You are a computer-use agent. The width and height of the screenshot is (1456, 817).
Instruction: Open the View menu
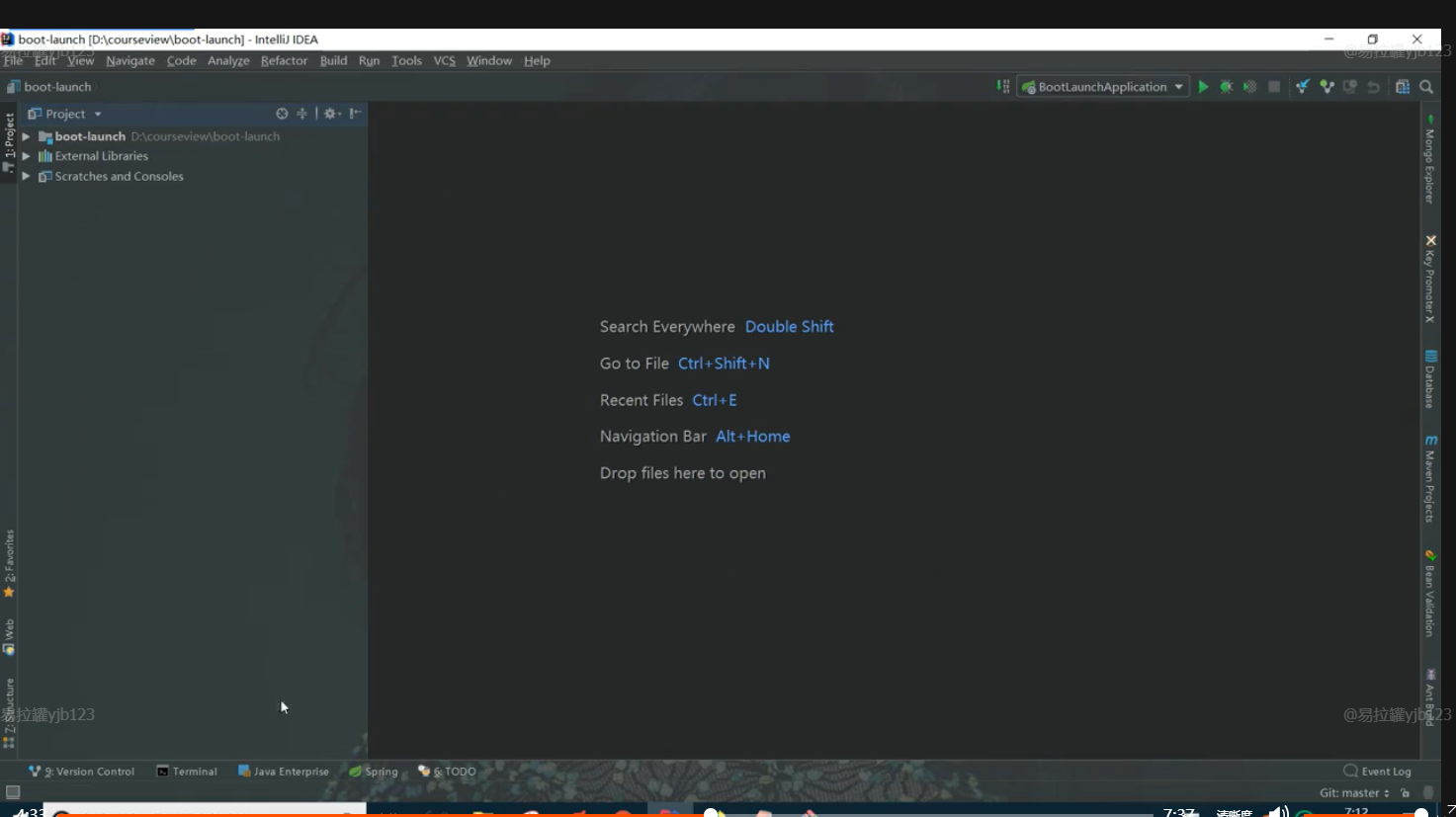[81, 60]
